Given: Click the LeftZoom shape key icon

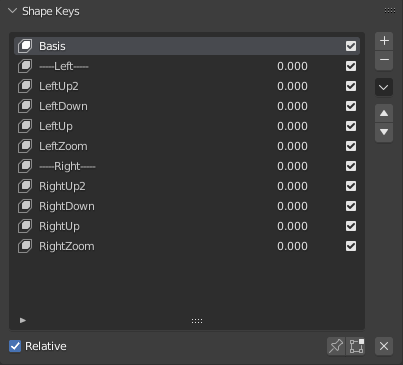Looking at the screenshot, I should [x=25, y=146].
